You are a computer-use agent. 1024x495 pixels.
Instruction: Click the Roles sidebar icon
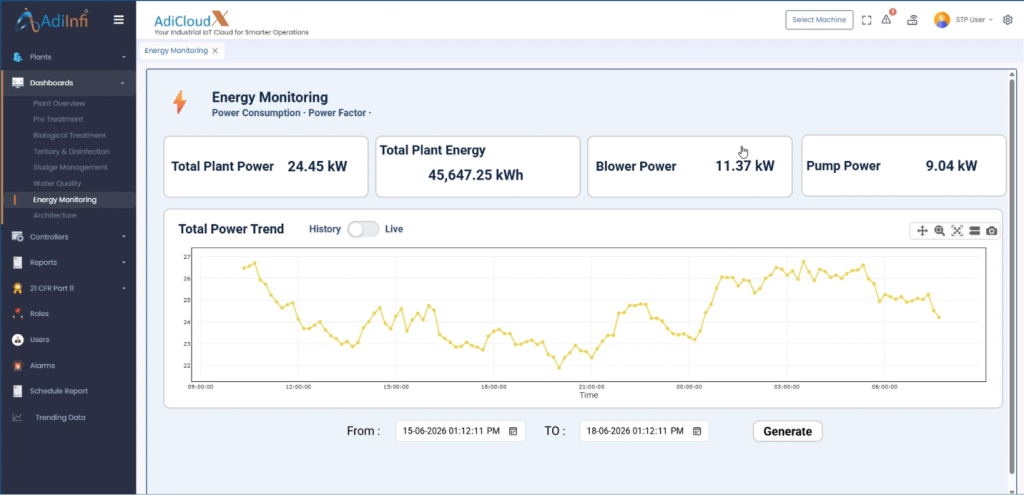[18, 314]
